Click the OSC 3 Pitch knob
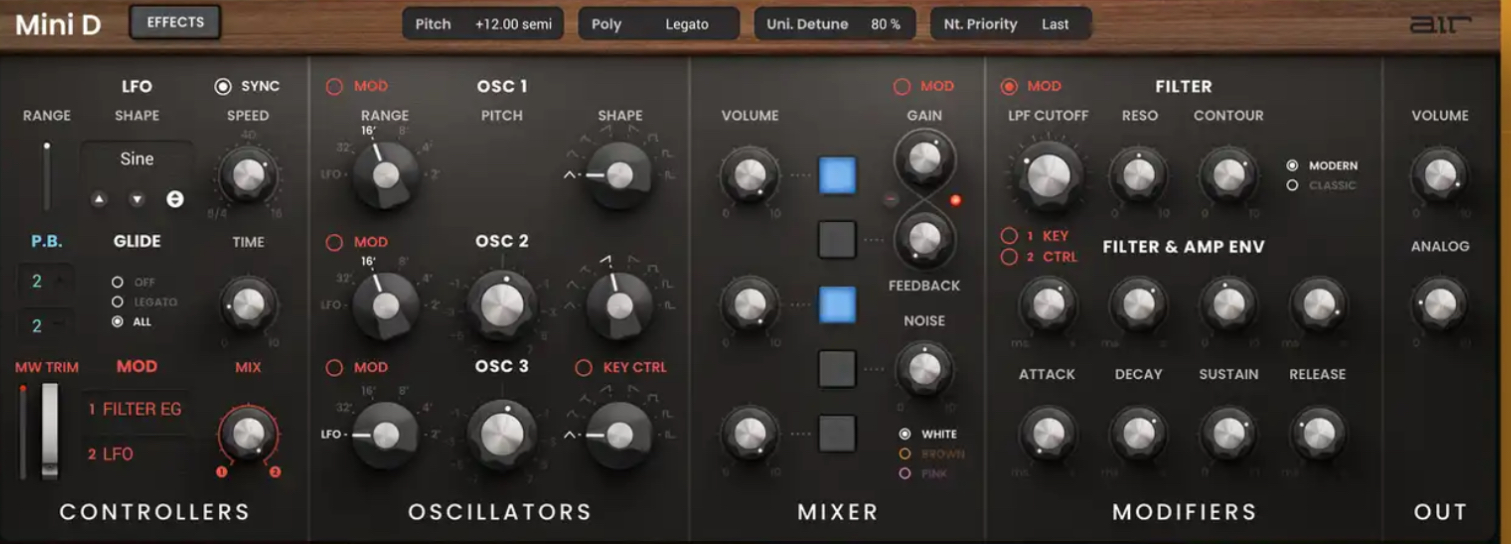1511x544 pixels. (x=502, y=435)
